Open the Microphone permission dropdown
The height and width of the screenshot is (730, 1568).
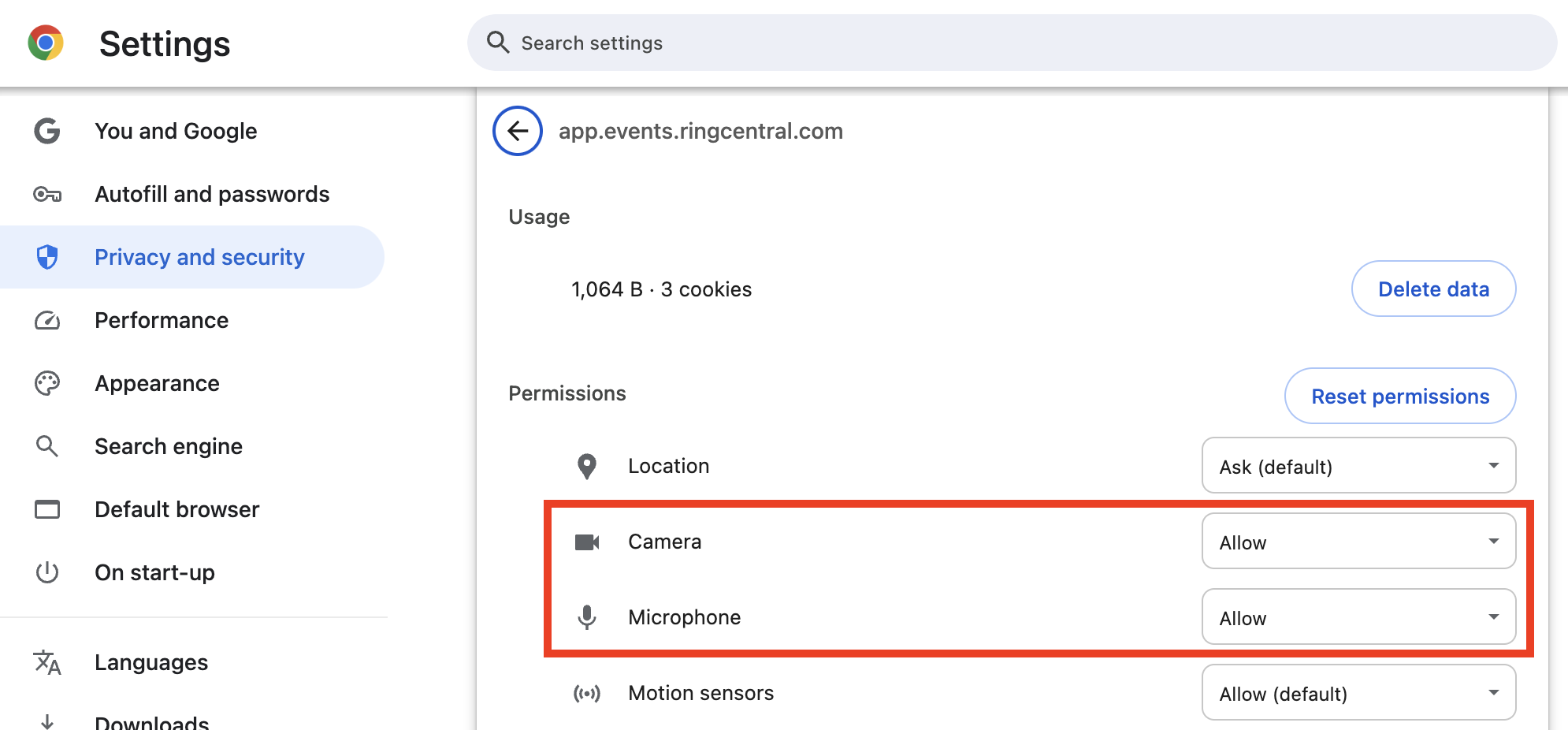1359,617
